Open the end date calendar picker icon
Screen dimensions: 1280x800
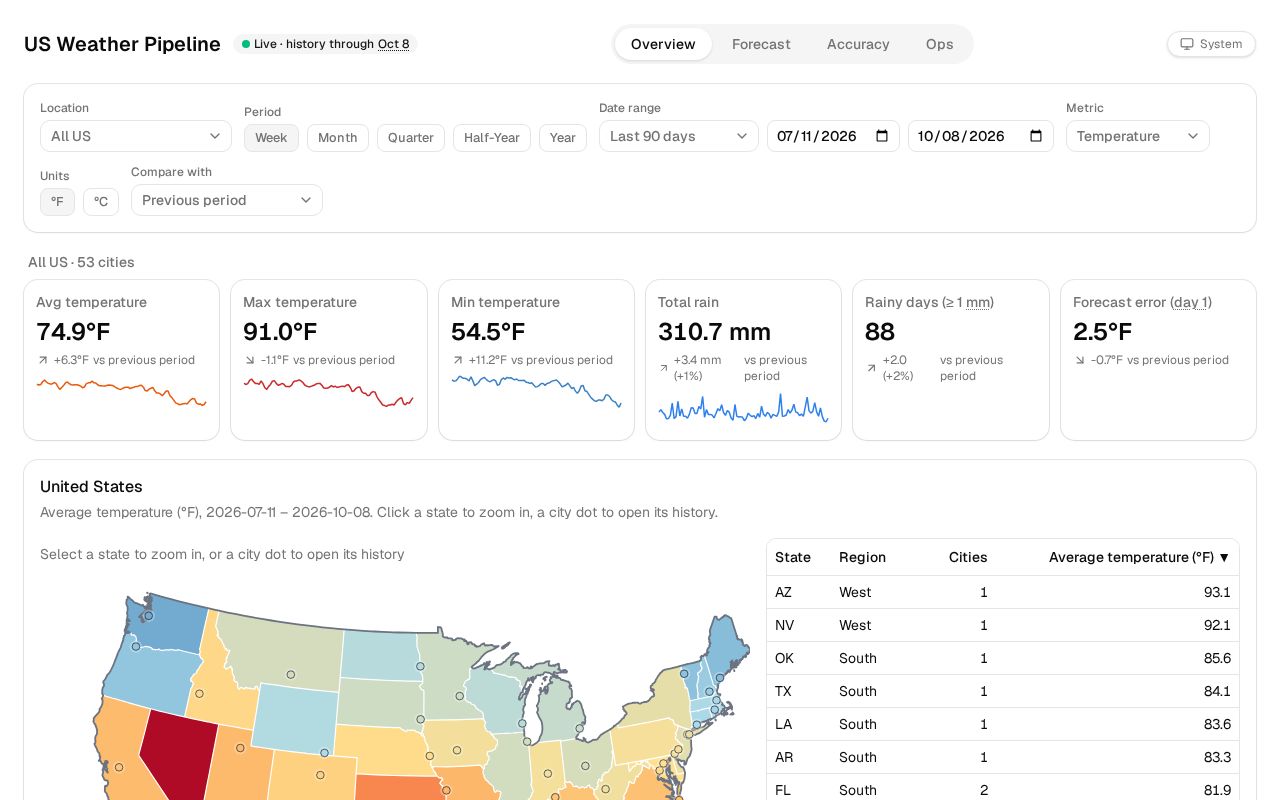click(x=1036, y=136)
